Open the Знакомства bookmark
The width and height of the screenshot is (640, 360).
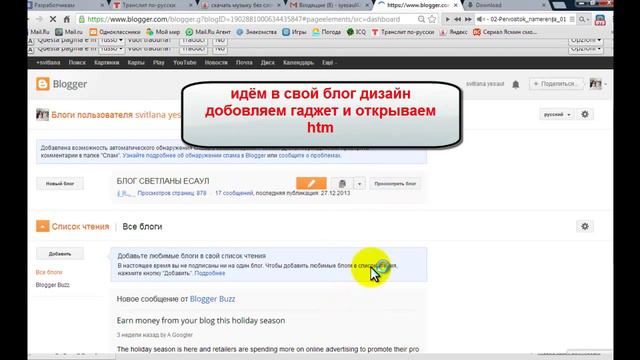click(x=257, y=32)
